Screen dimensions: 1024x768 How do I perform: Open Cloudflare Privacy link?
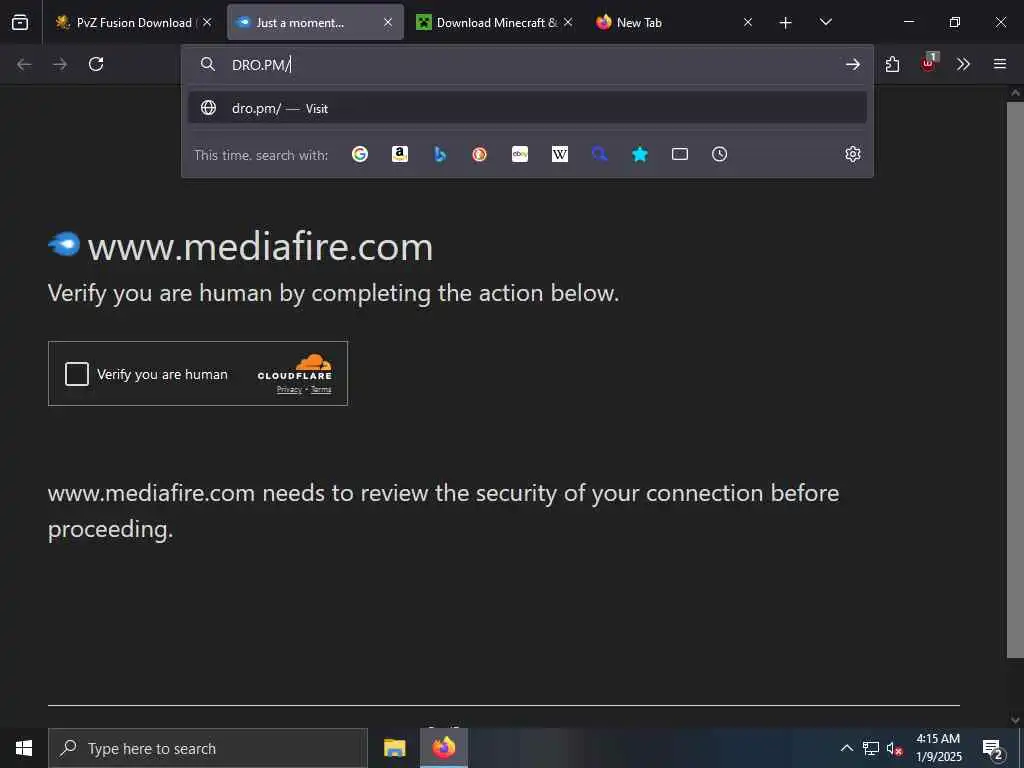(289, 390)
